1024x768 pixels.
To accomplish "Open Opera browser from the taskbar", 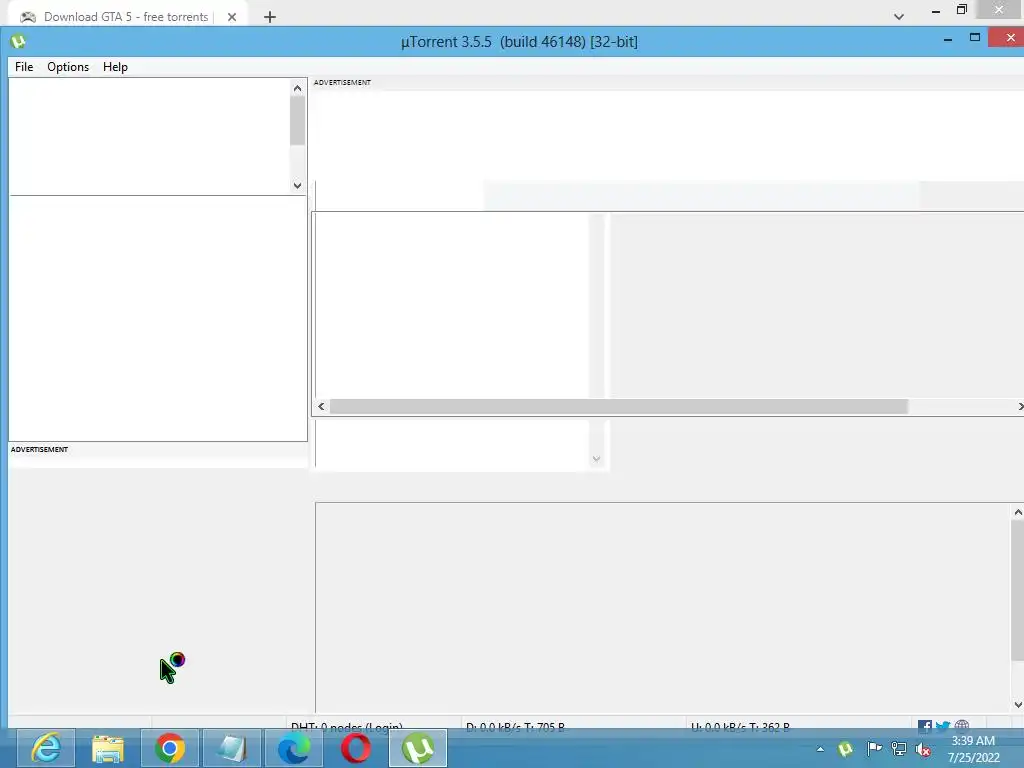I will 356,748.
